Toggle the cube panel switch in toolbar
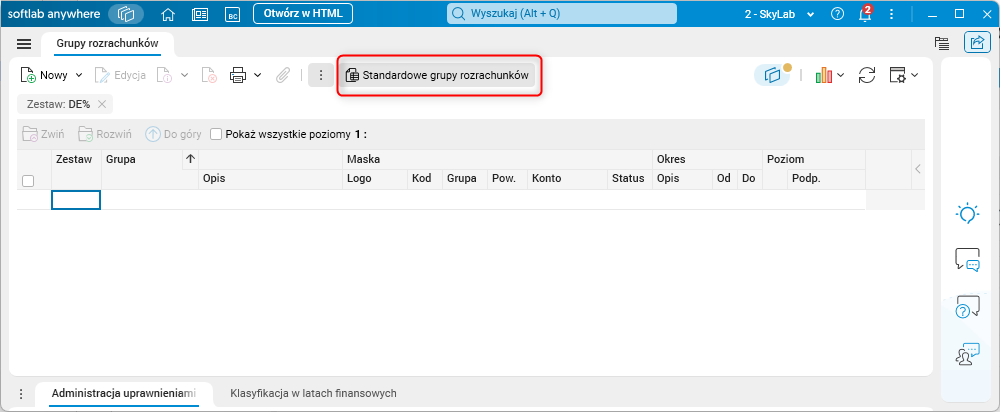1000x412 pixels. click(x=773, y=75)
